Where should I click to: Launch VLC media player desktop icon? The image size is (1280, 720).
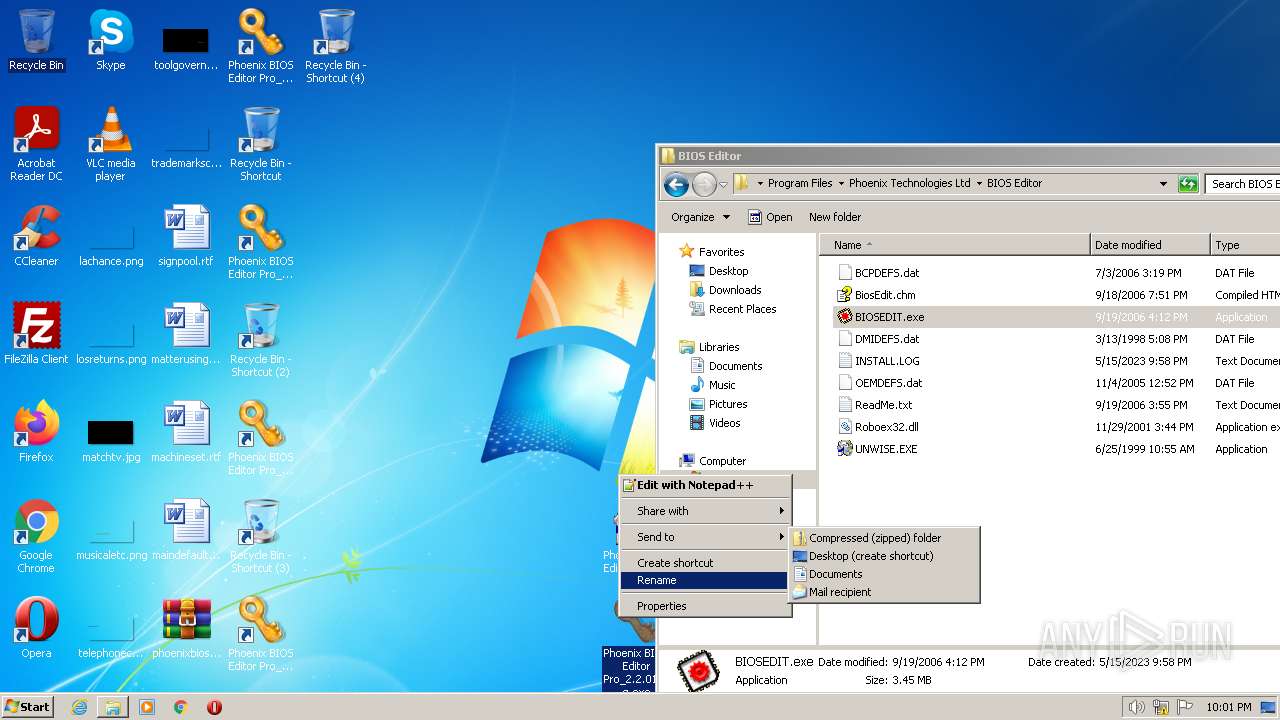[x=110, y=144]
